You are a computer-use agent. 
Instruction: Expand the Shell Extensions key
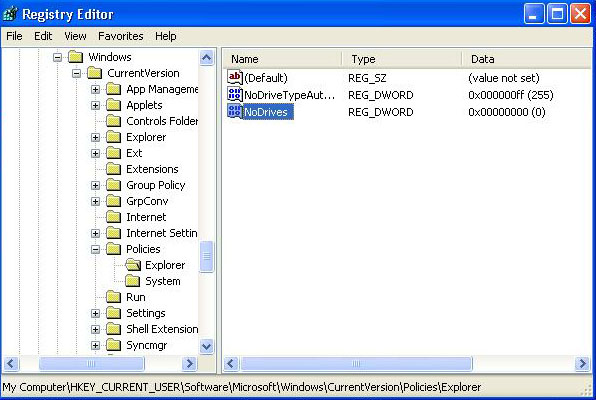[x=95, y=329]
